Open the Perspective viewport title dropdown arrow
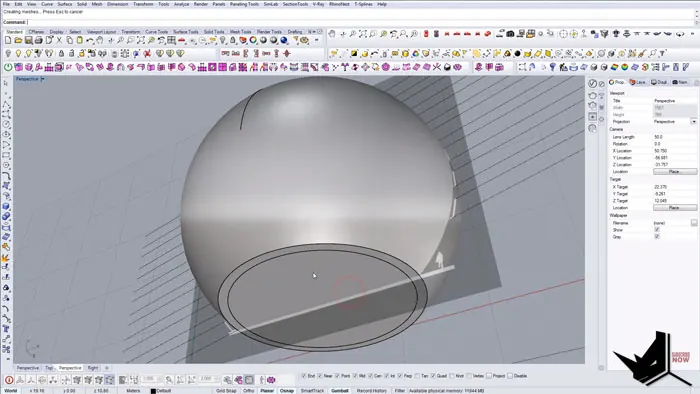The height and width of the screenshot is (394, 700). coord(42,79)
